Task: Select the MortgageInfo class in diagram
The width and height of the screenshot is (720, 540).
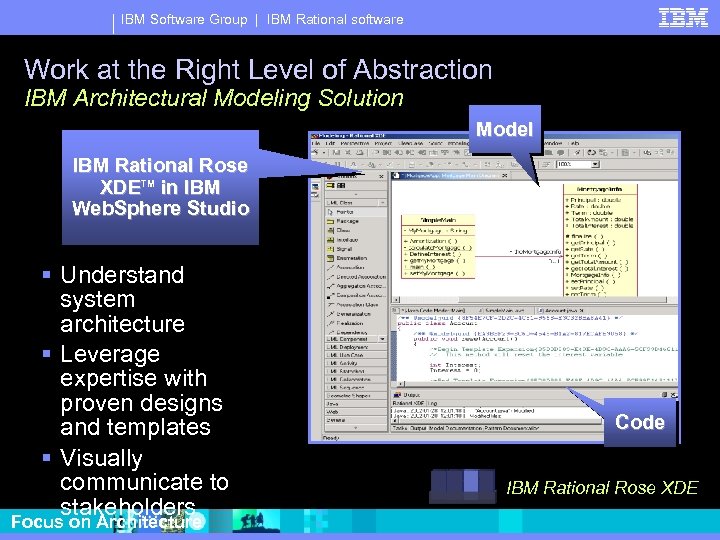Action: (x=600, y=240)
